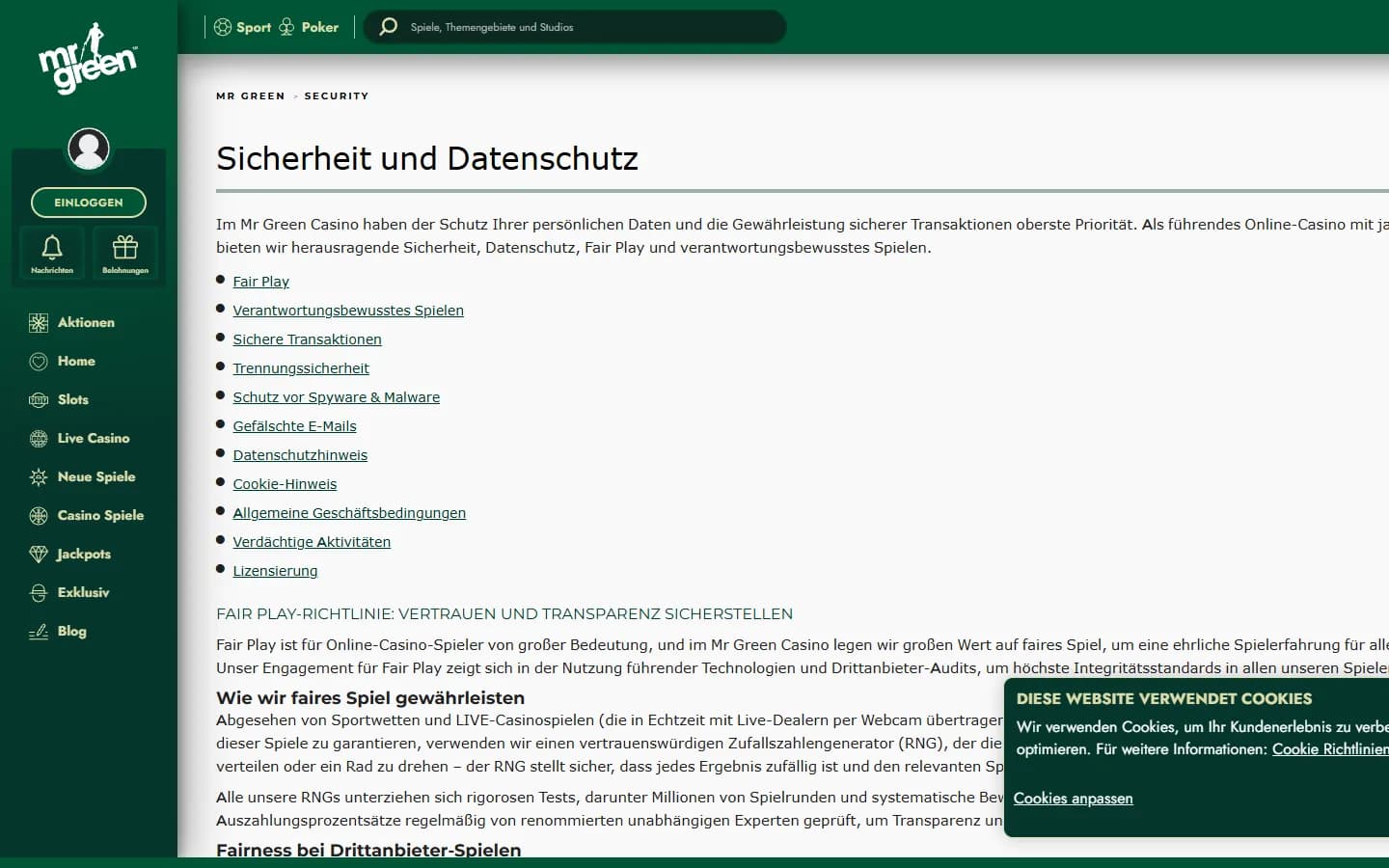Click the search magnifier icon
Image resolution: width=1389 pixels, height=868 pixels.
tap(389, 27)
